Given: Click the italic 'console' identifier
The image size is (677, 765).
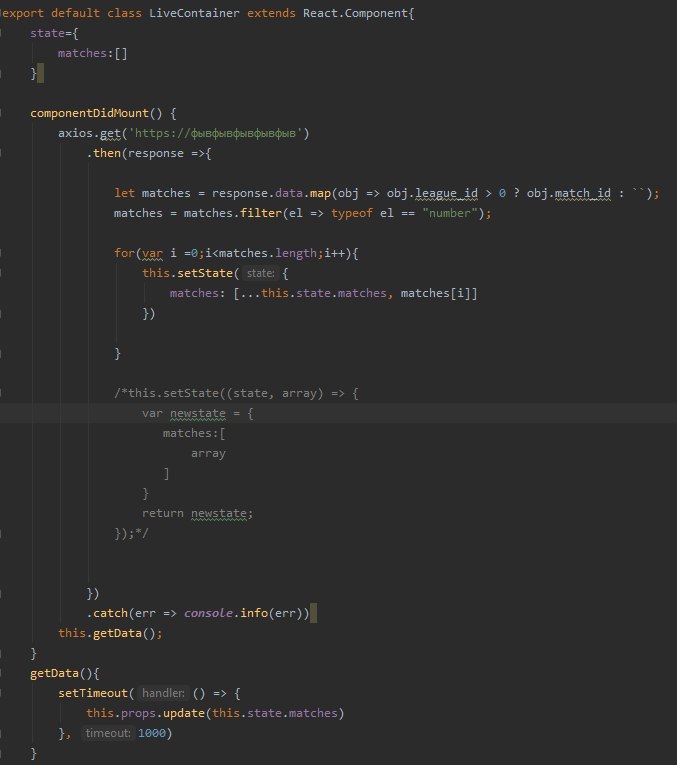Looking at the screenshot, I should (208, 613).
